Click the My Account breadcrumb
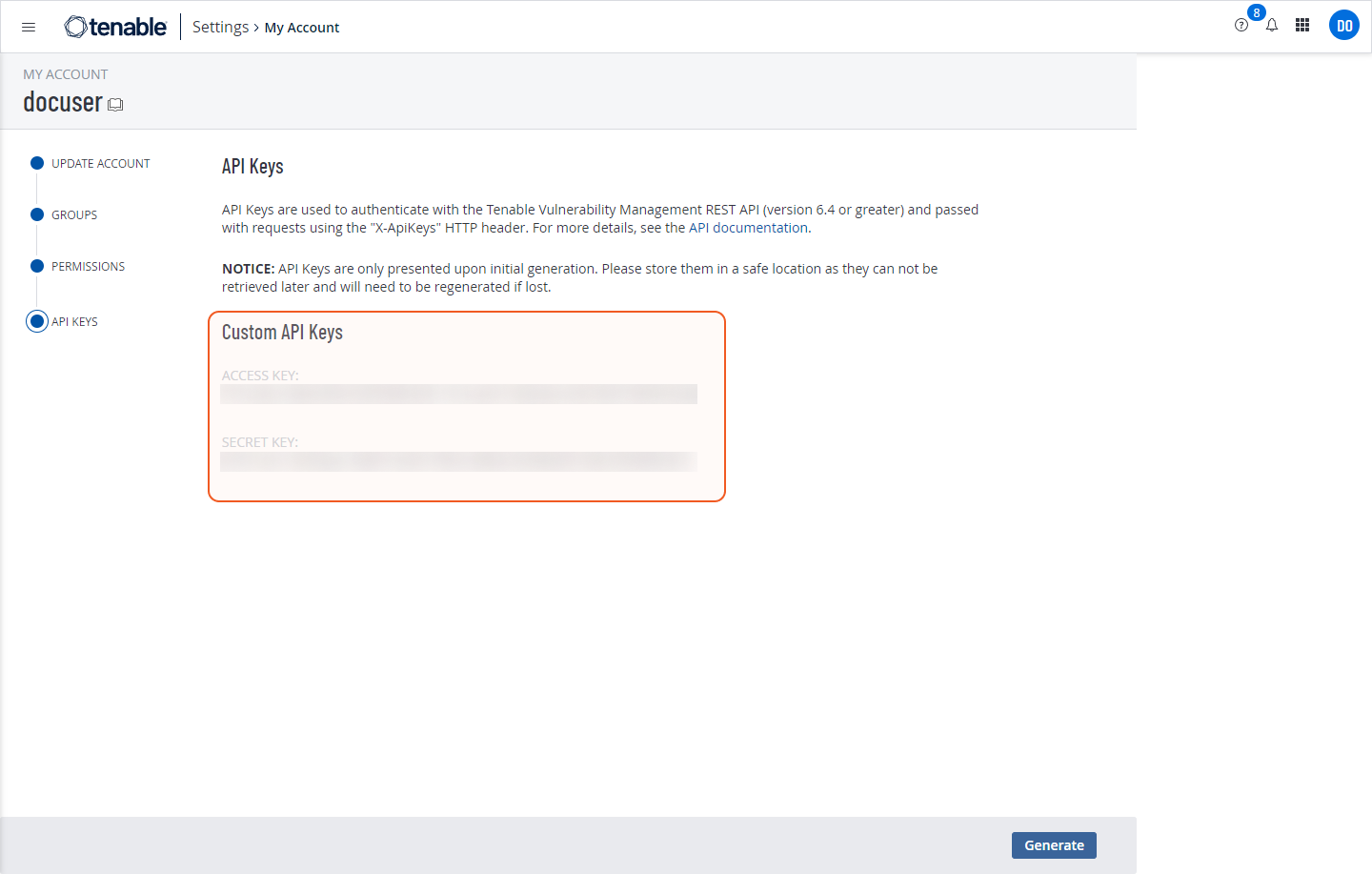The image size is (1372, 874). 301,28
